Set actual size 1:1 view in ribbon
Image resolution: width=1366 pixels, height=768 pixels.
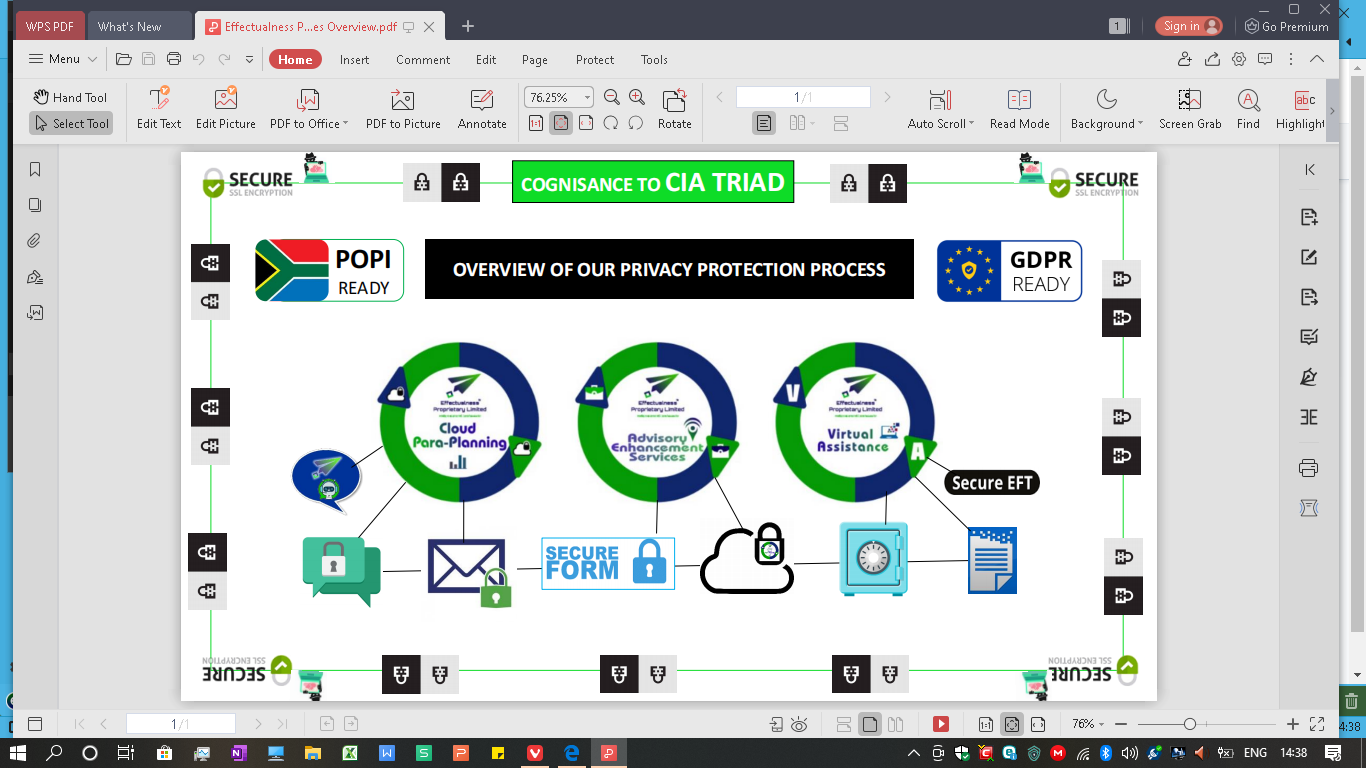tap(536, 123)
